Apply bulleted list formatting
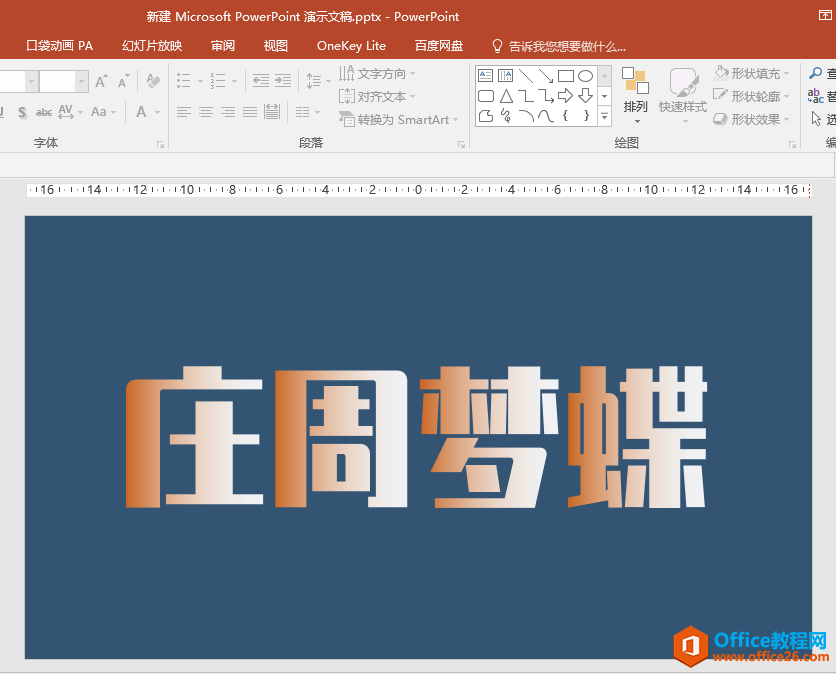This screenshot has width=836, height=674. (x=184, y=81)
